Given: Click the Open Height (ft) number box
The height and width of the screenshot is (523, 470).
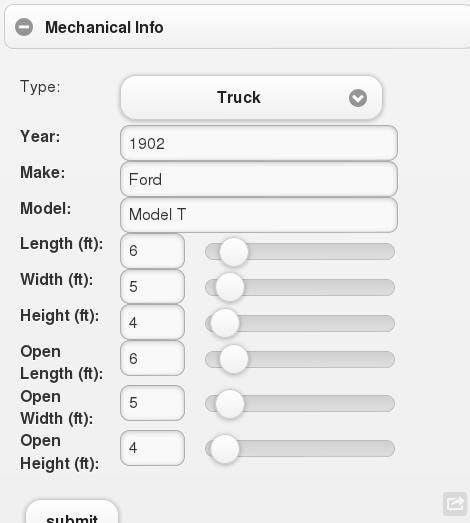Looking at the screenshot, I should [152, 448].
